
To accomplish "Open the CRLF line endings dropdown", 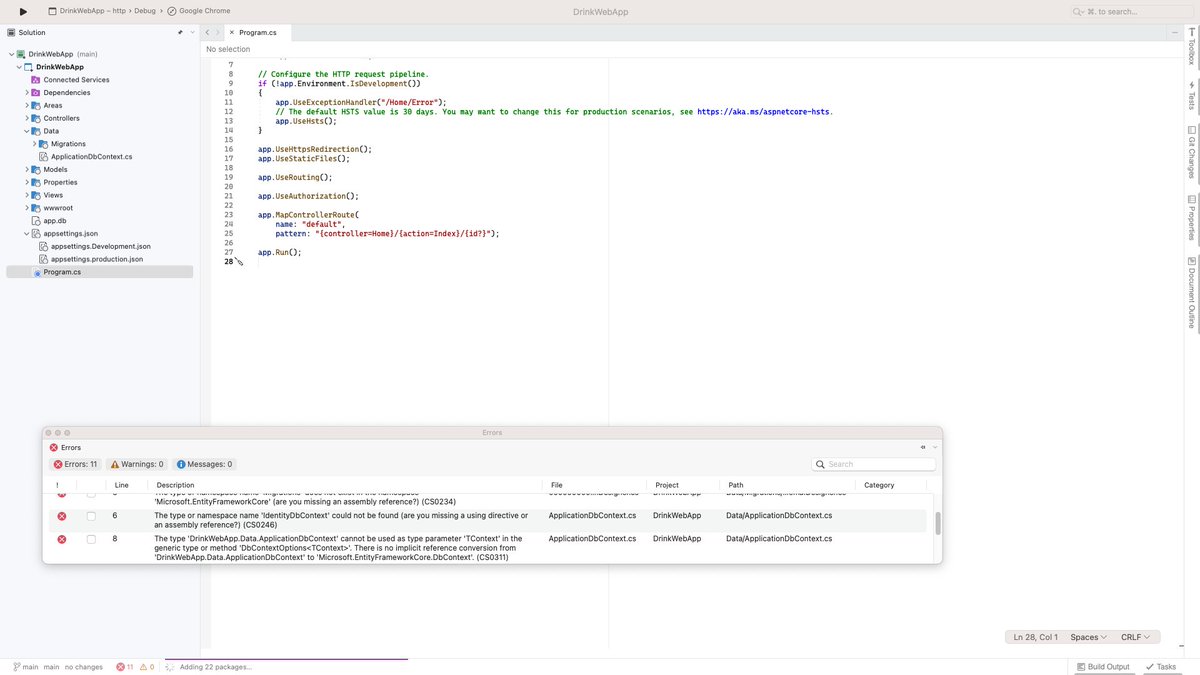I will coord(1135,637).
